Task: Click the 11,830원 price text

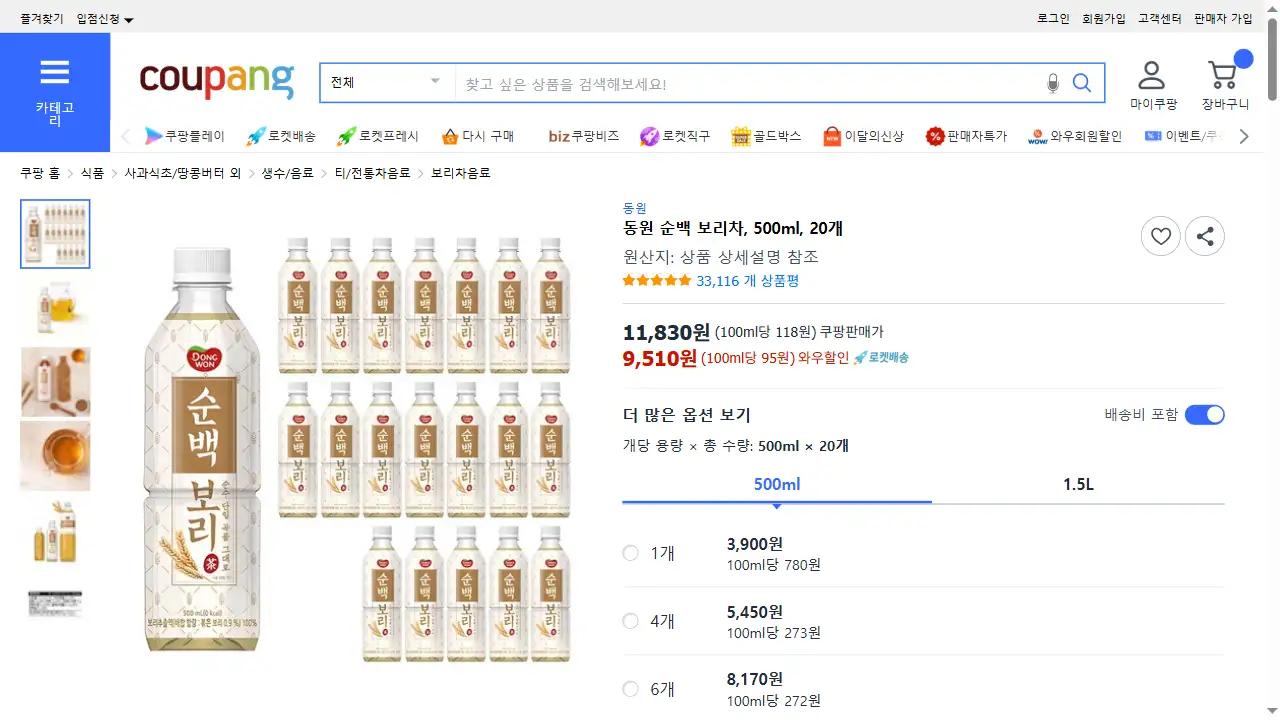Action: [x=666, y=332]
